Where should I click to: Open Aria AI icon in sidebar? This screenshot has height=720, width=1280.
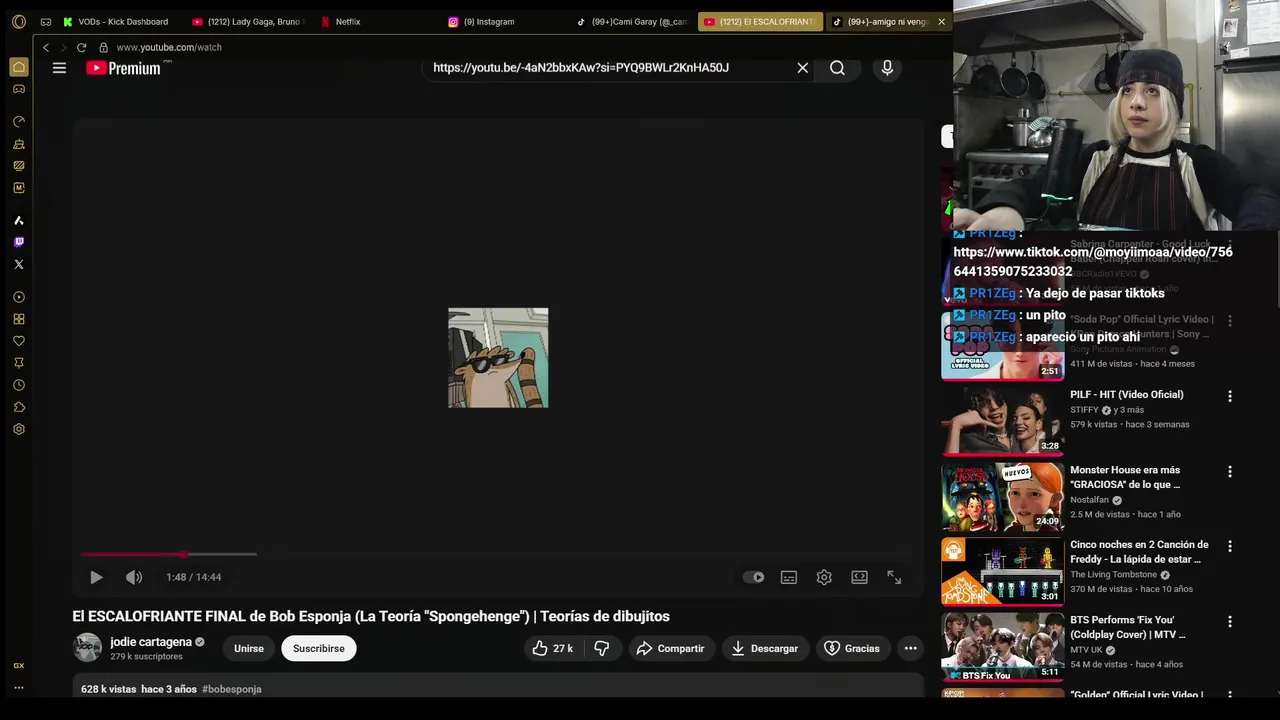(18, 220)
